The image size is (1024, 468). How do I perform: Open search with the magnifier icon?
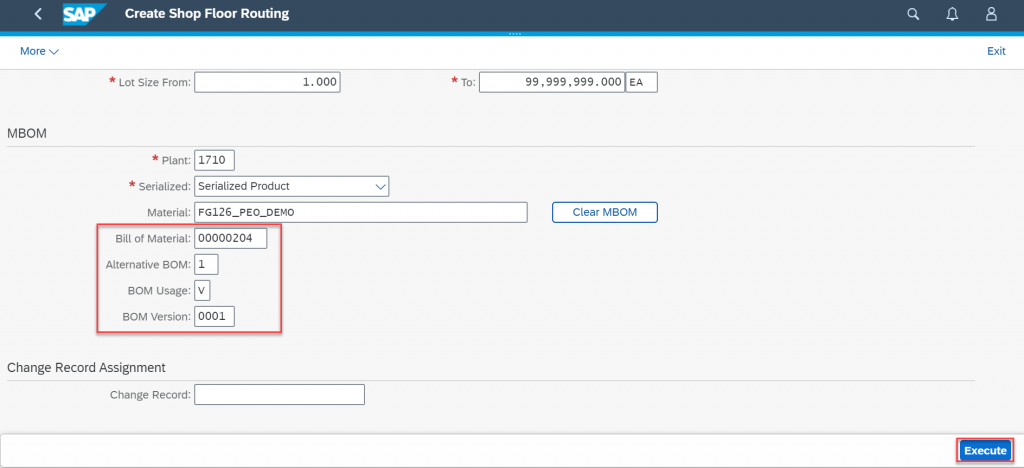tap(913, 14)
